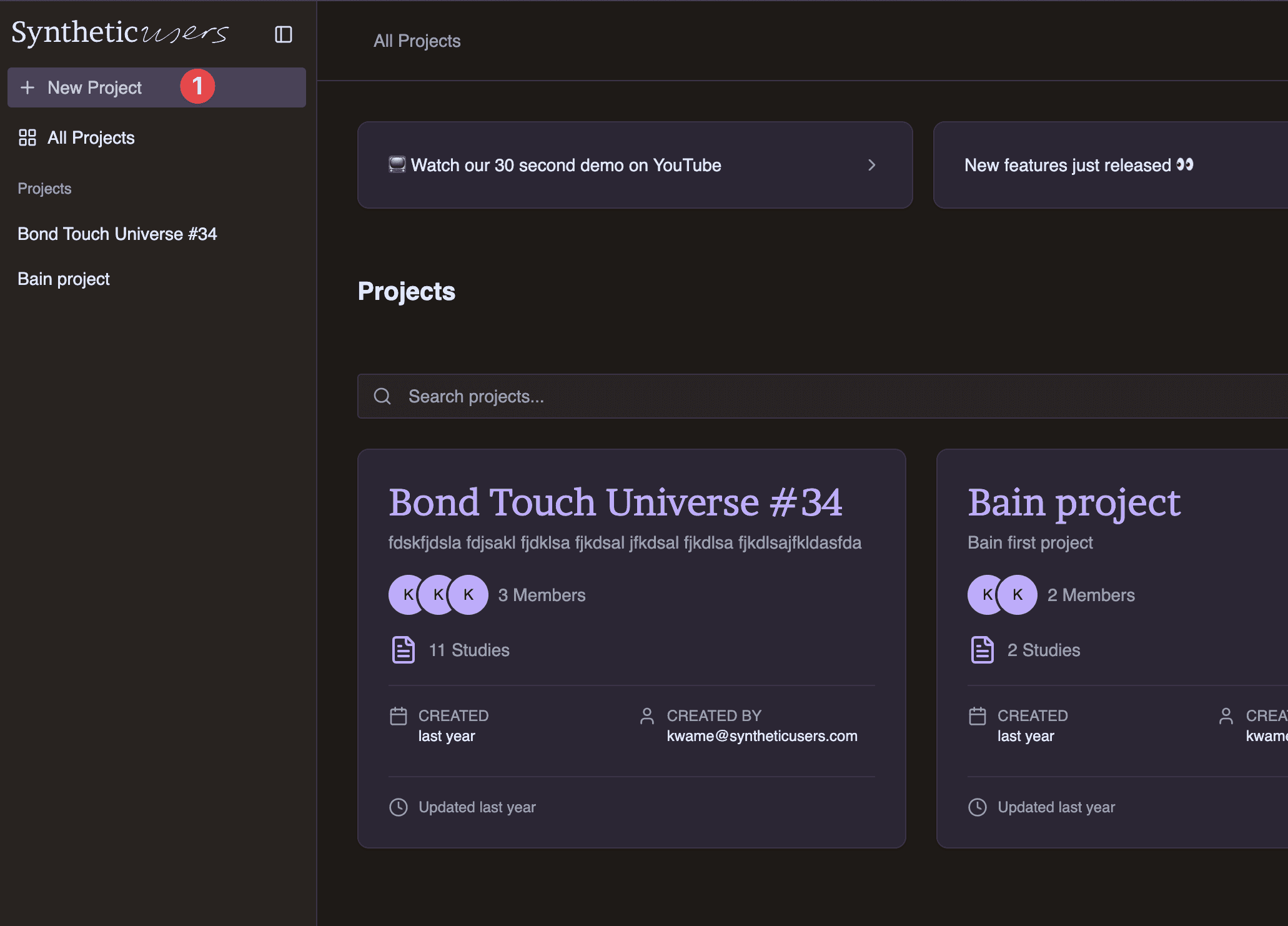Open Bain project in sidebar
The image size is (1288, 926).
click(64, 279)
